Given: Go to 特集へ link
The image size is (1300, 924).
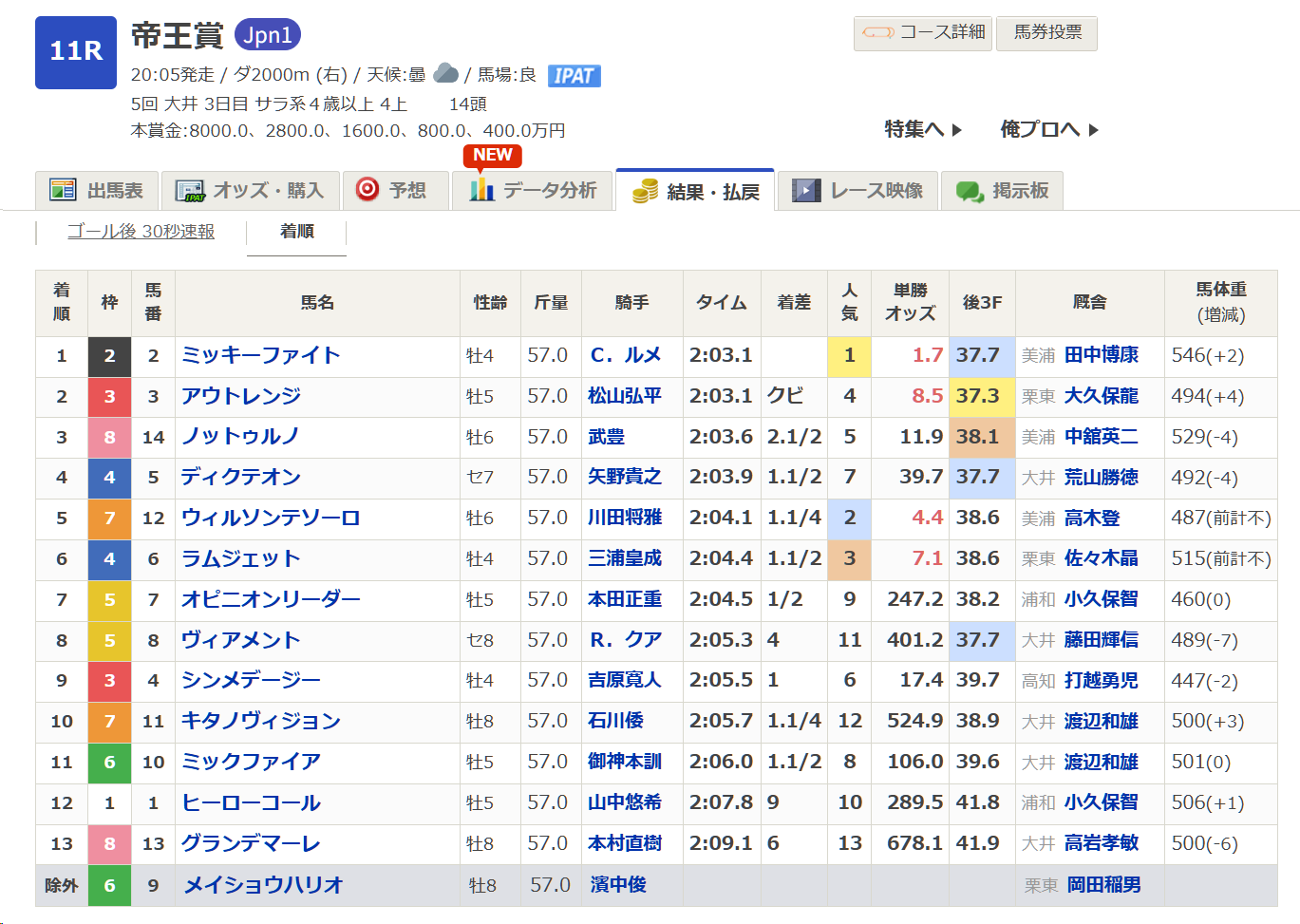Looking at the screenshot, I should [923, 129].
